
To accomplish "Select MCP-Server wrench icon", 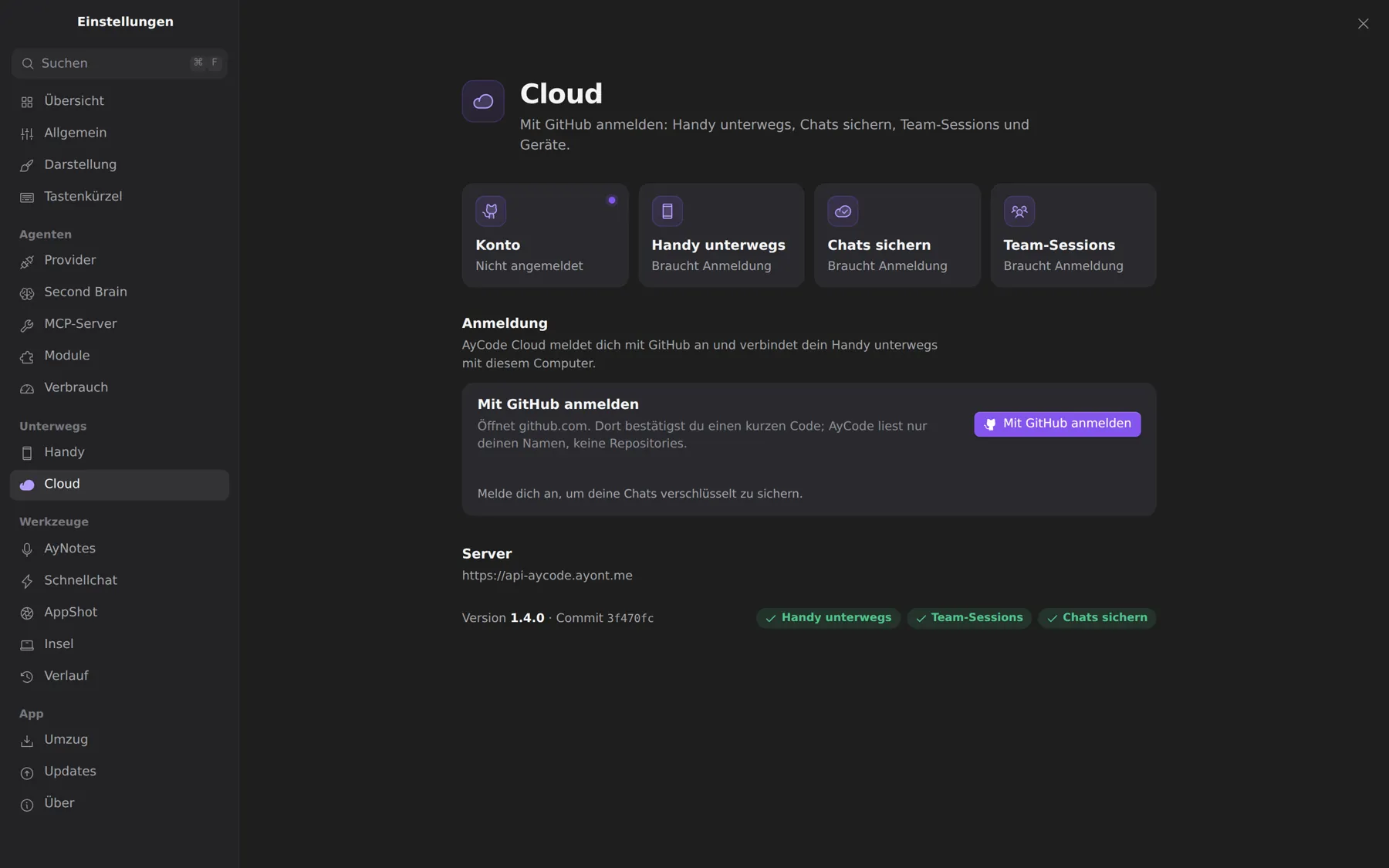I will [x=27, y=324].
